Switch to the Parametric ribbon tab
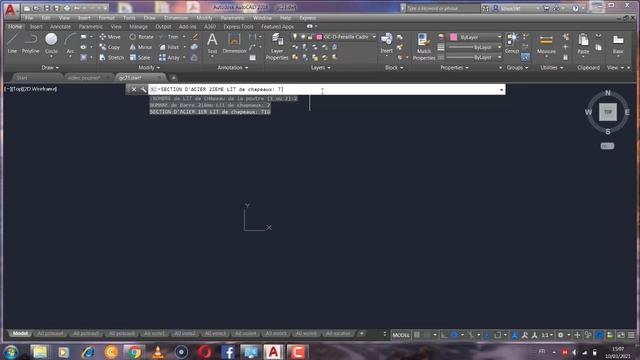This screenshot has width=640, height=360. 91,27
